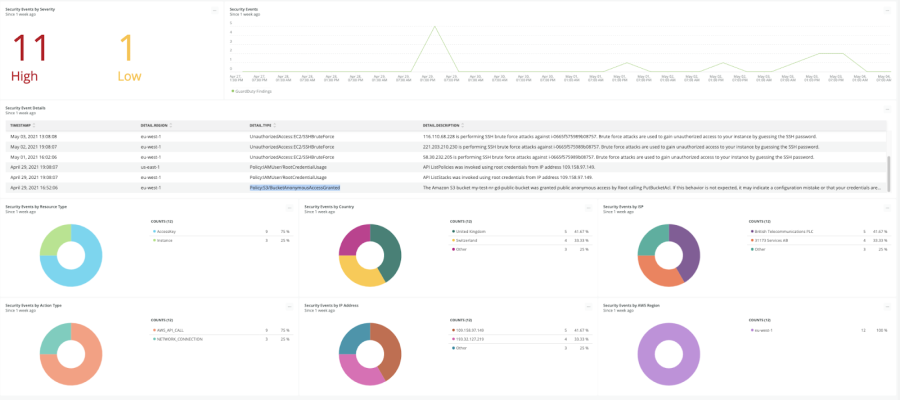Open Security Events by ISP widget menu
This screenshot has width=900, height=400.
pyautogui.click(x=888, y=208)
